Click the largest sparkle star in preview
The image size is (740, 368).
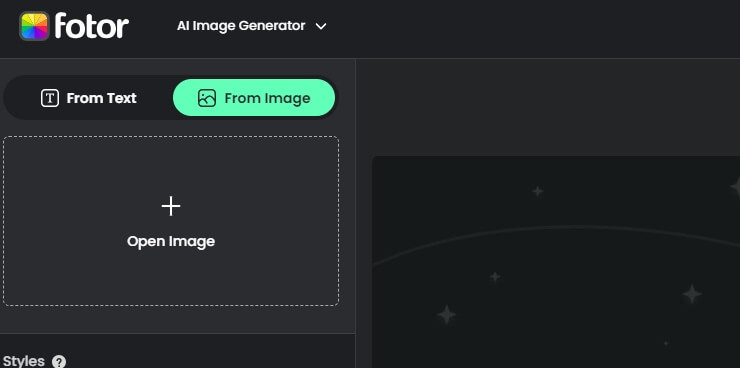(x=446, y=315)
